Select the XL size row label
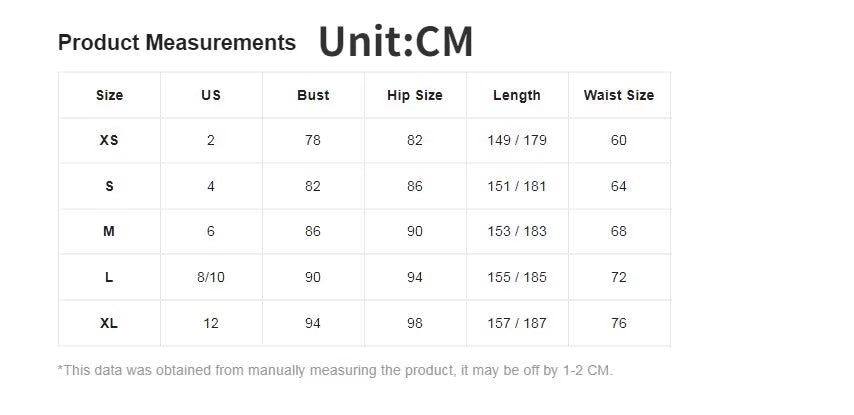The height and width of the screenshot is (415, 854). click(x=109, y=323)
